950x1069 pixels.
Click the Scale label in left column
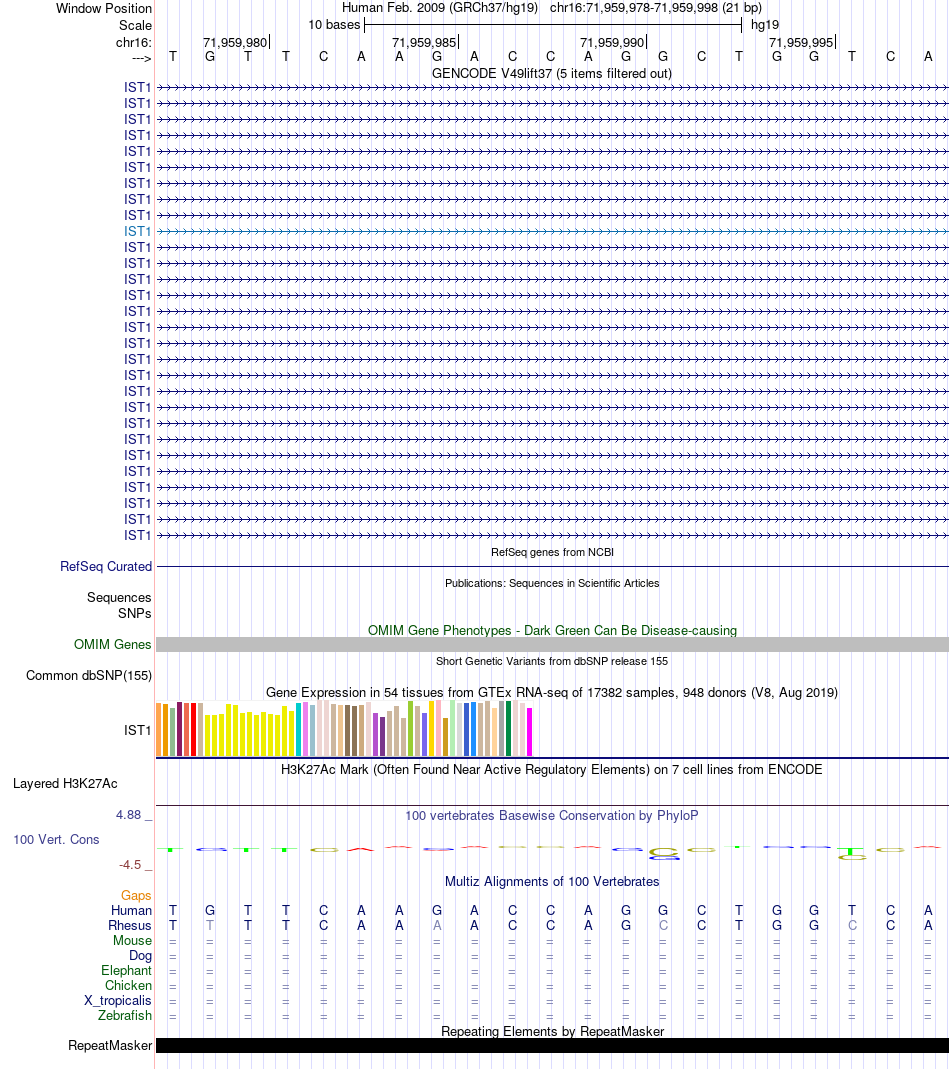[135, 25]
